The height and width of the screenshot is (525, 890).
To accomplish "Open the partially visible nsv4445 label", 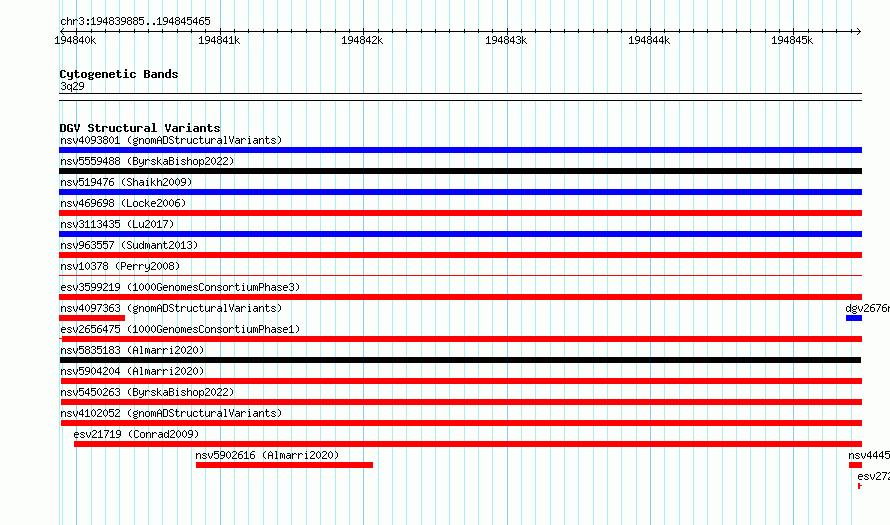I will click(x=869, y=455).
